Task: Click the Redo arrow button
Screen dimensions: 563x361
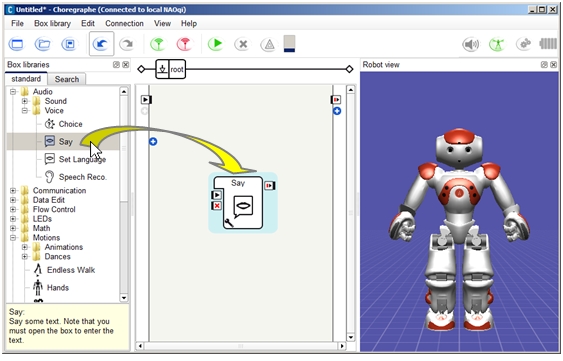Action: pos(127,44)
